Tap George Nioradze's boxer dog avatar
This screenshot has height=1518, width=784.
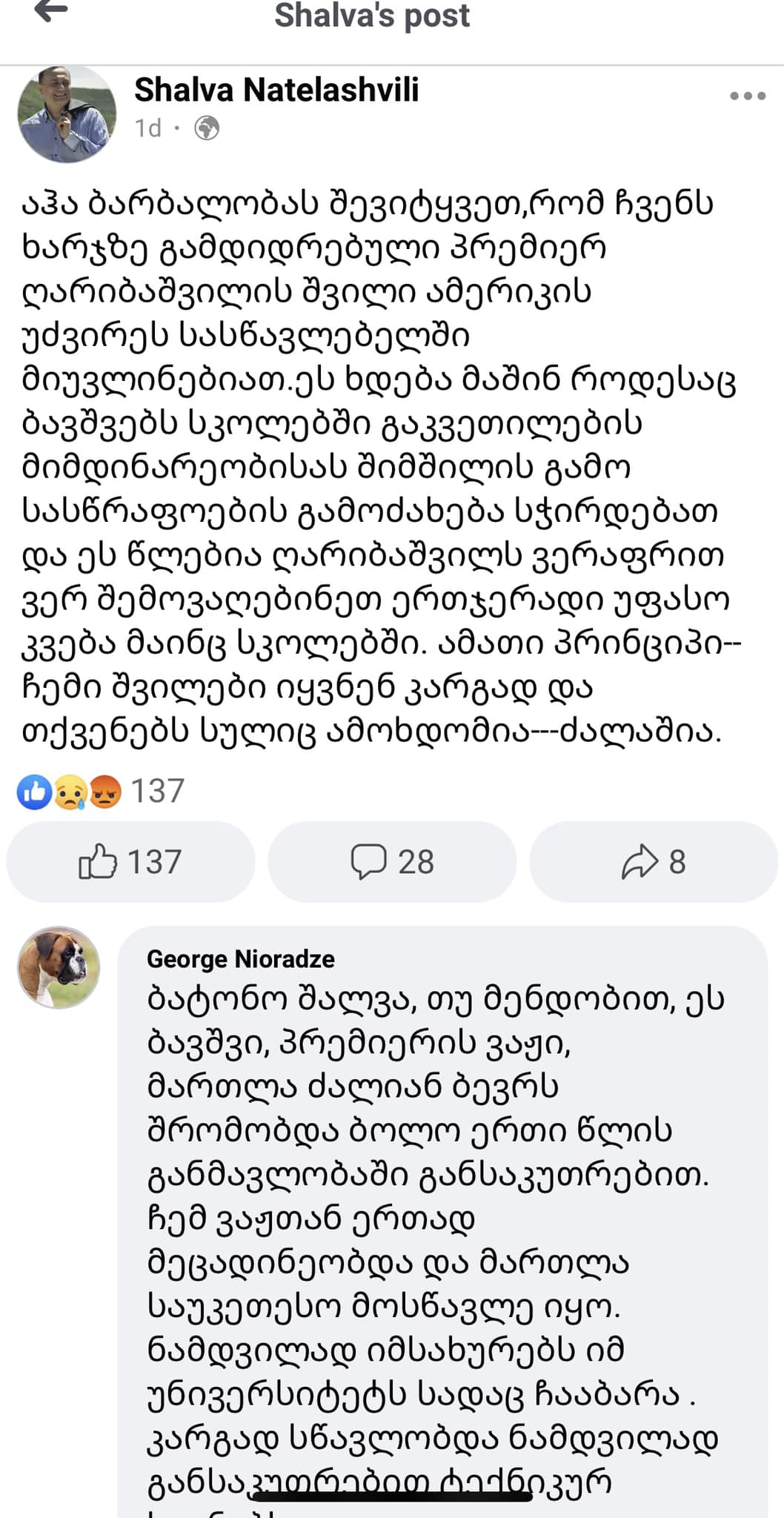pyautogui.click(x=59, y=967)
